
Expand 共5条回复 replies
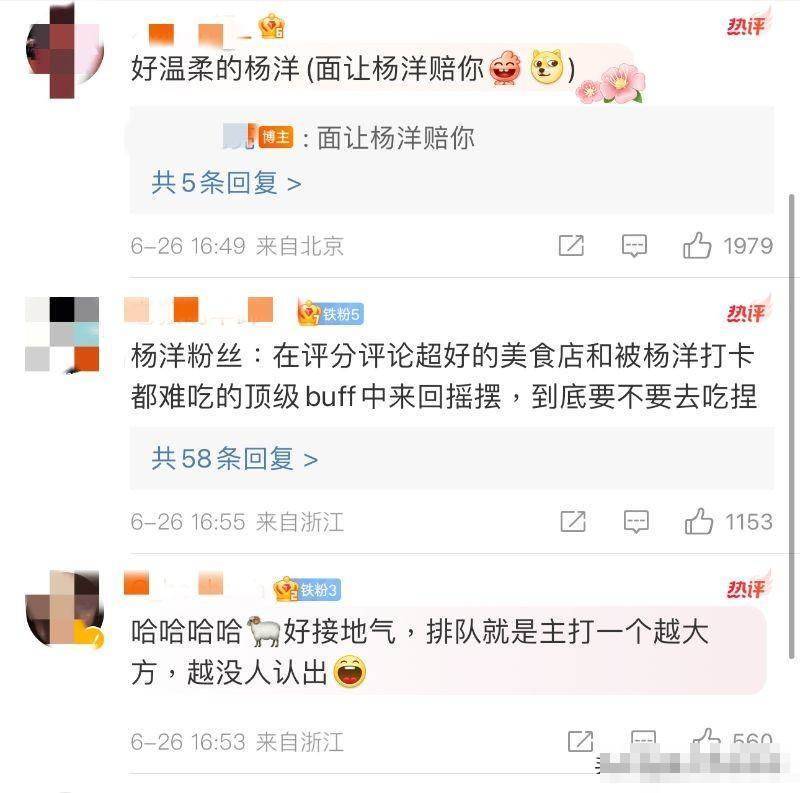(x=226, y=183)
